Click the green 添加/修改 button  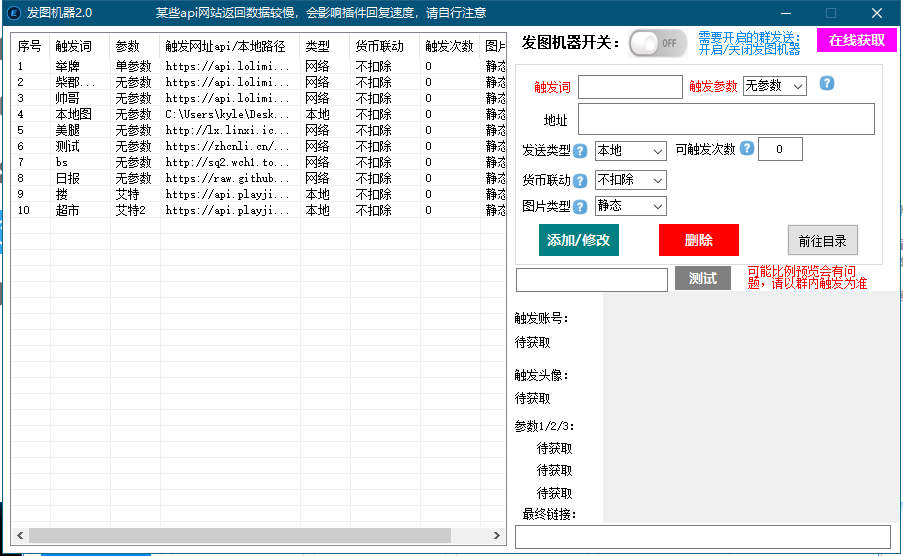pos(579,240)
